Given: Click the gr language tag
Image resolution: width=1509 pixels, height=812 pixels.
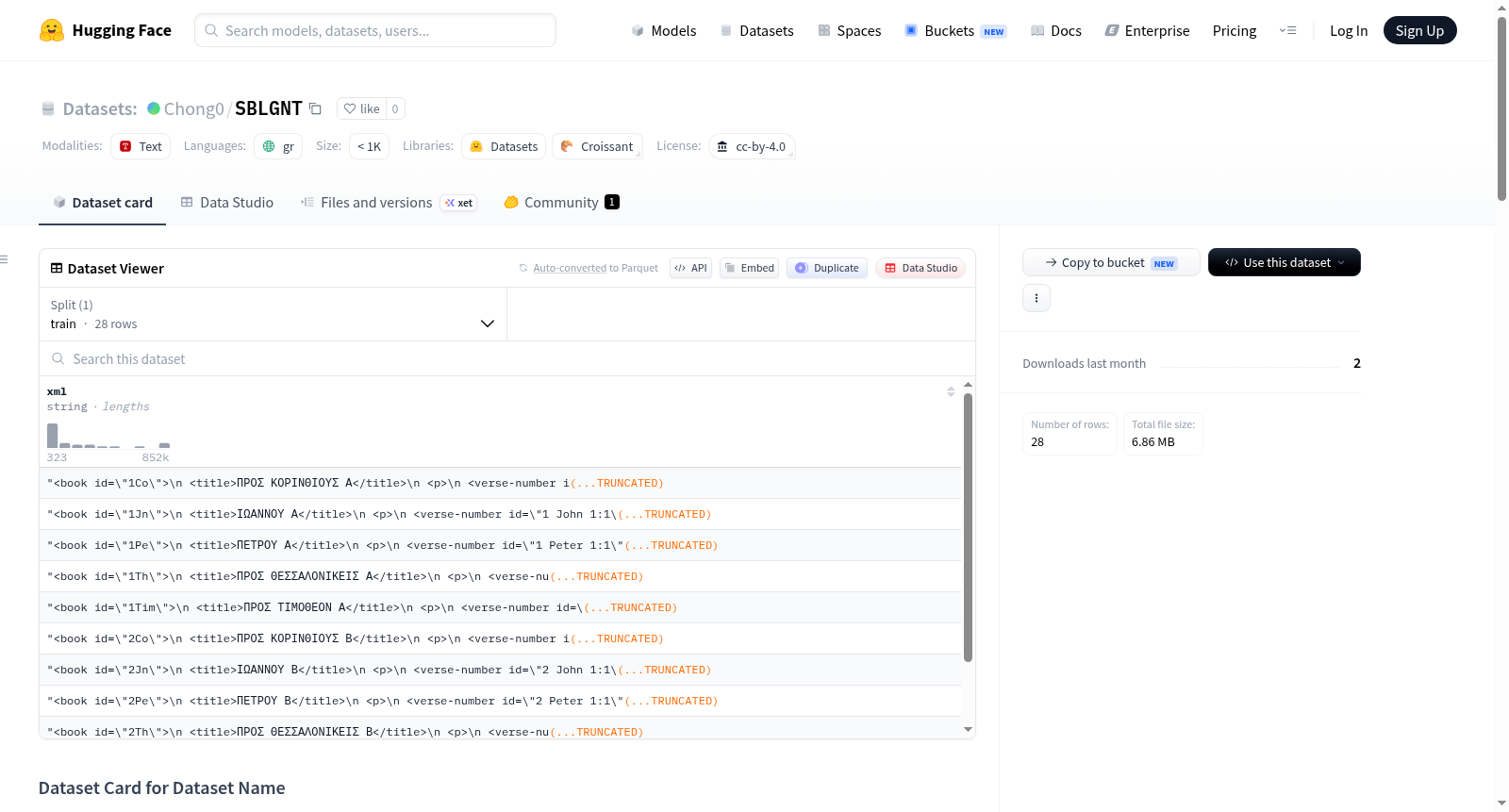Looking at the screenshot, I should click(x=278, y=146).
